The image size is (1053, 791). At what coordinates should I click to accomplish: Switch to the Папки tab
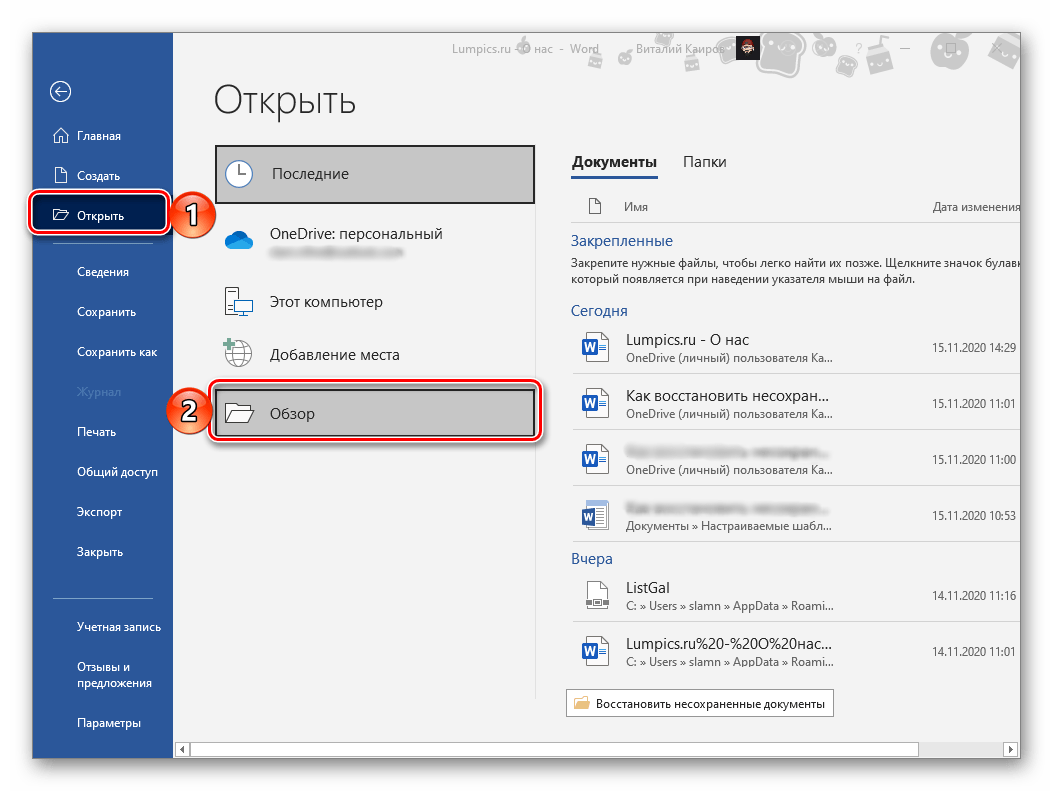click(x=704, y=162)
